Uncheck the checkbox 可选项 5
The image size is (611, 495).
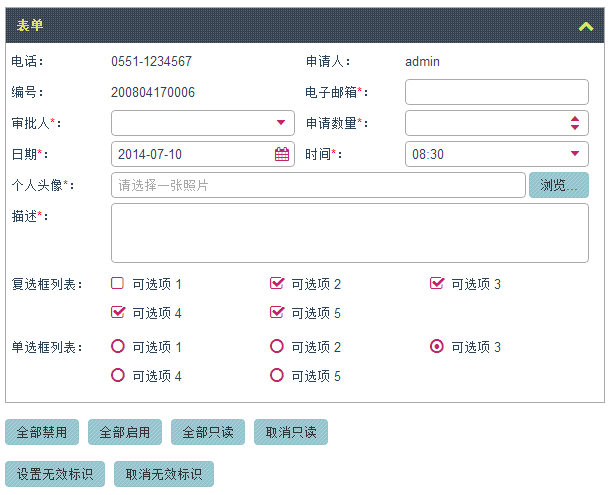[277, 312]
